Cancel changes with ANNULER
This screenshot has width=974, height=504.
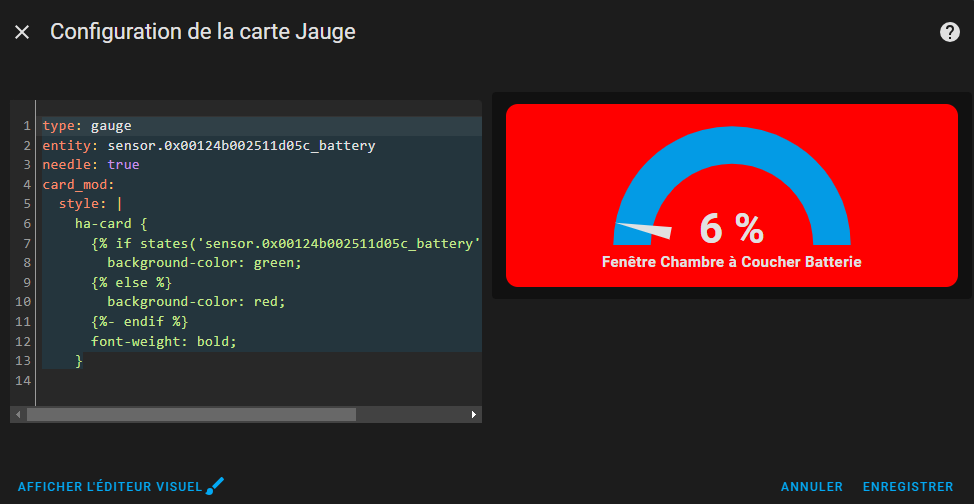coord(812,487)
